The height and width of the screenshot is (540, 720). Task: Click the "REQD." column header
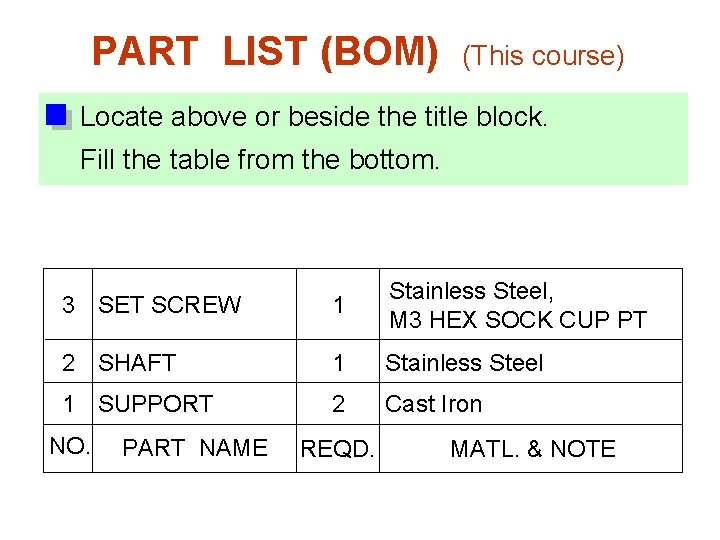click(x=338, y=450)
